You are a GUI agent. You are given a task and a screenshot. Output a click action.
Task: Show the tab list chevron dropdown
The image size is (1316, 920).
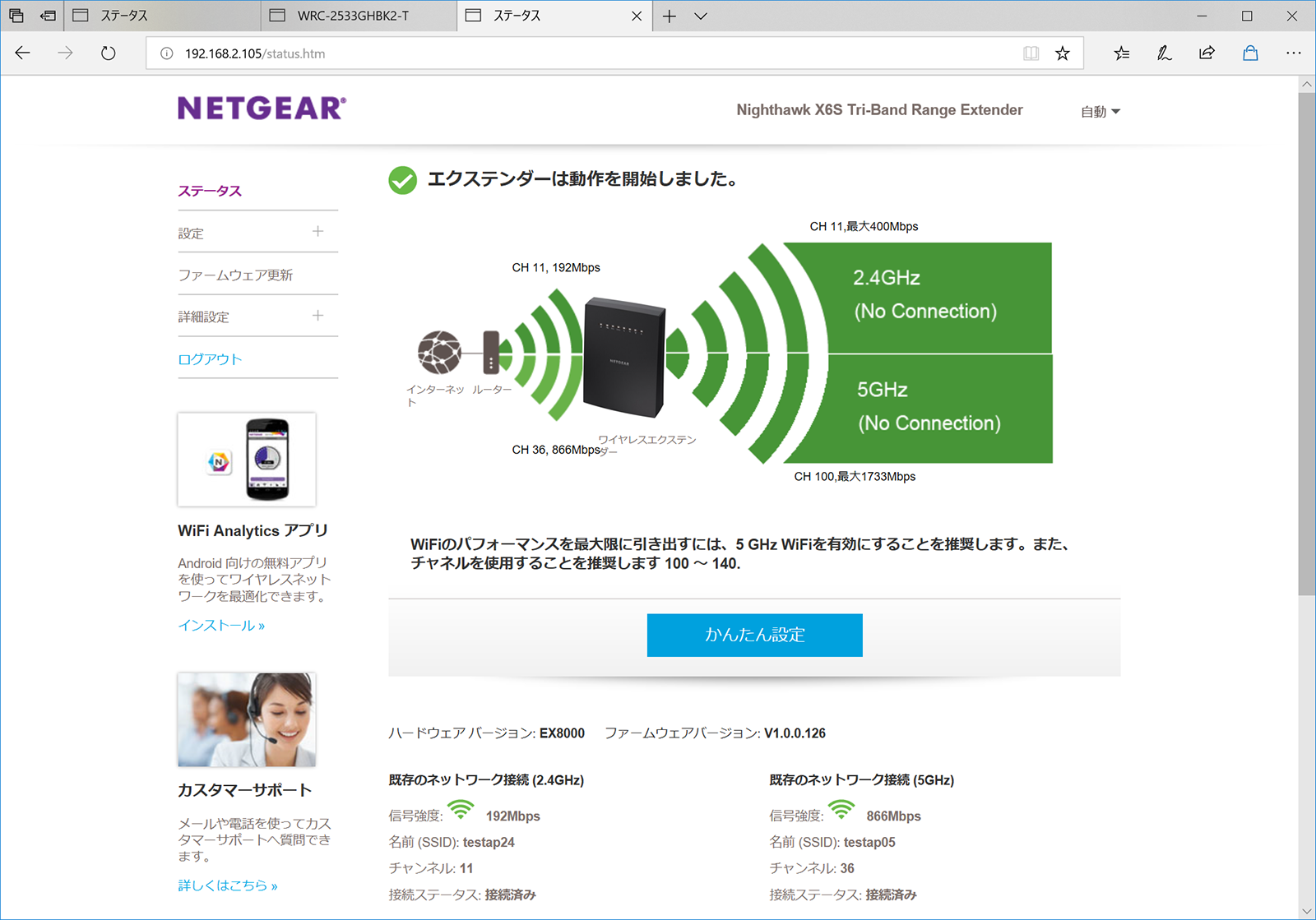701,16
